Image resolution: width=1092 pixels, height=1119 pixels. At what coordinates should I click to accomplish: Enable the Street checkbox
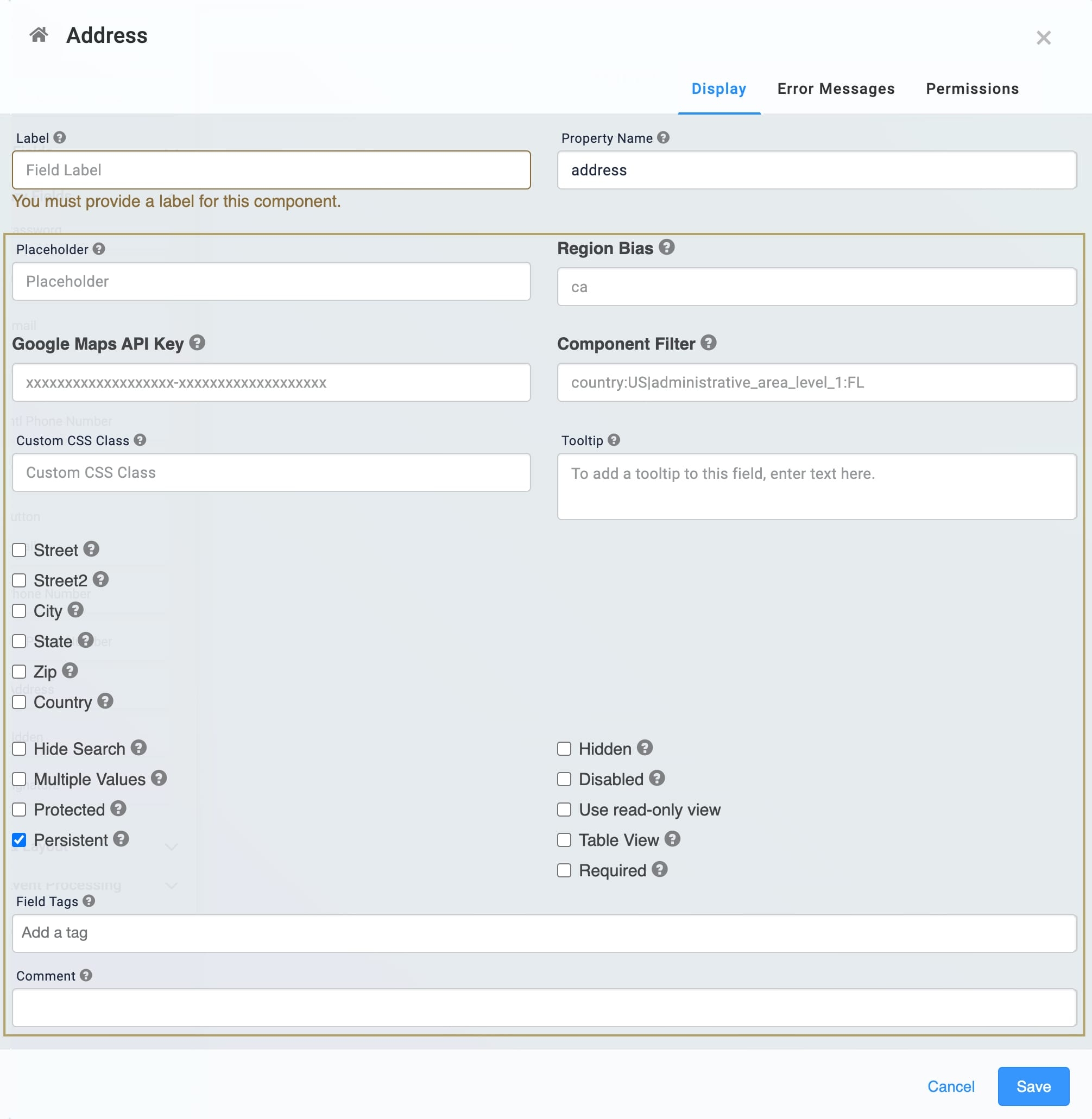[x=19, y=550]
